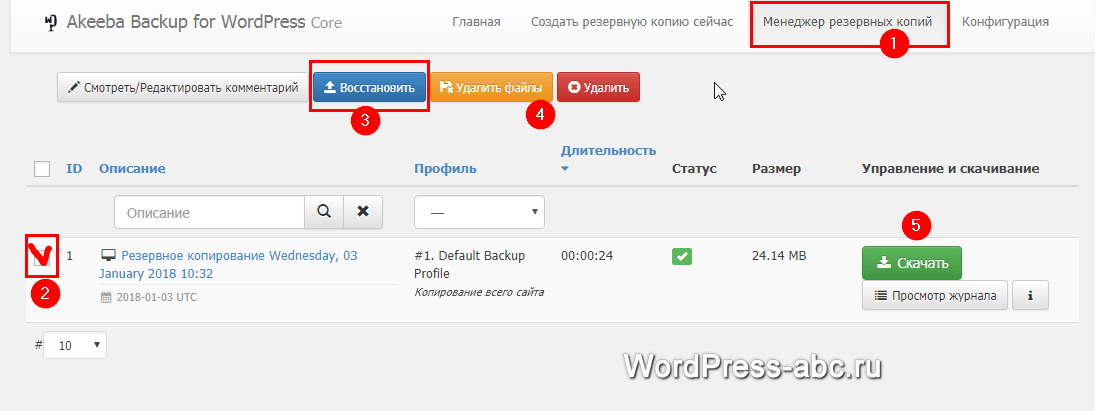Open Создать резервную копию сейчас

(x=632, y=22)
